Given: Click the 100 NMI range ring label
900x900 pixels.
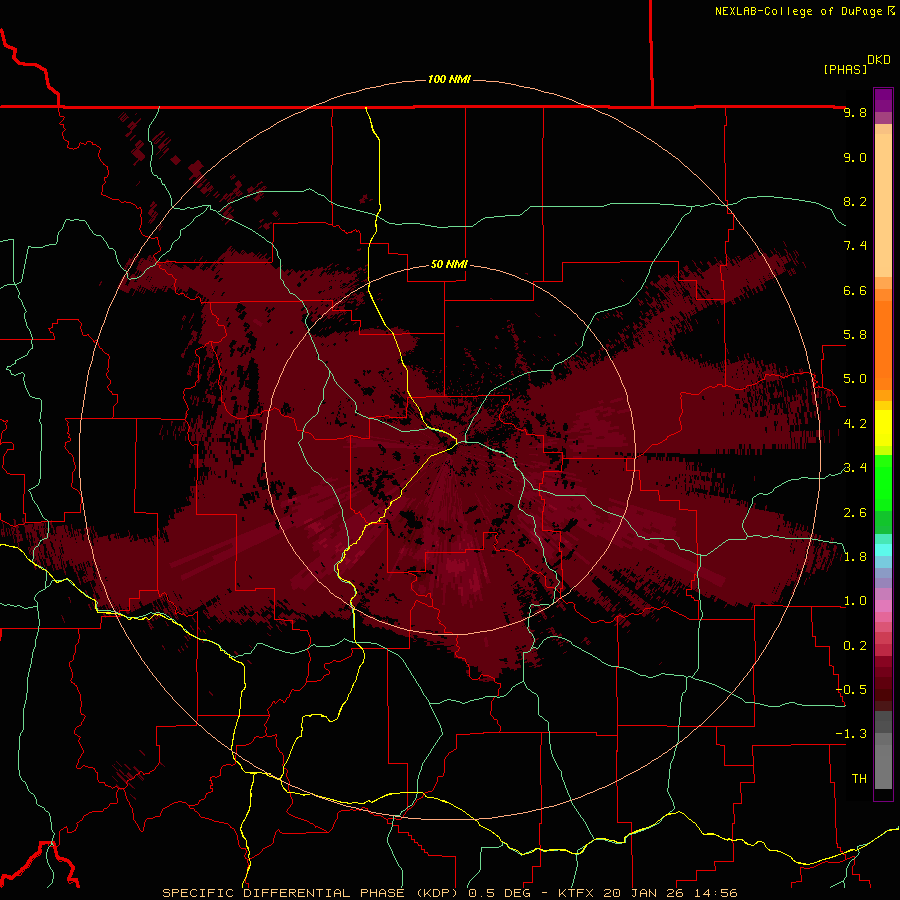Looking at the screenshot, I should click(449, 79).
